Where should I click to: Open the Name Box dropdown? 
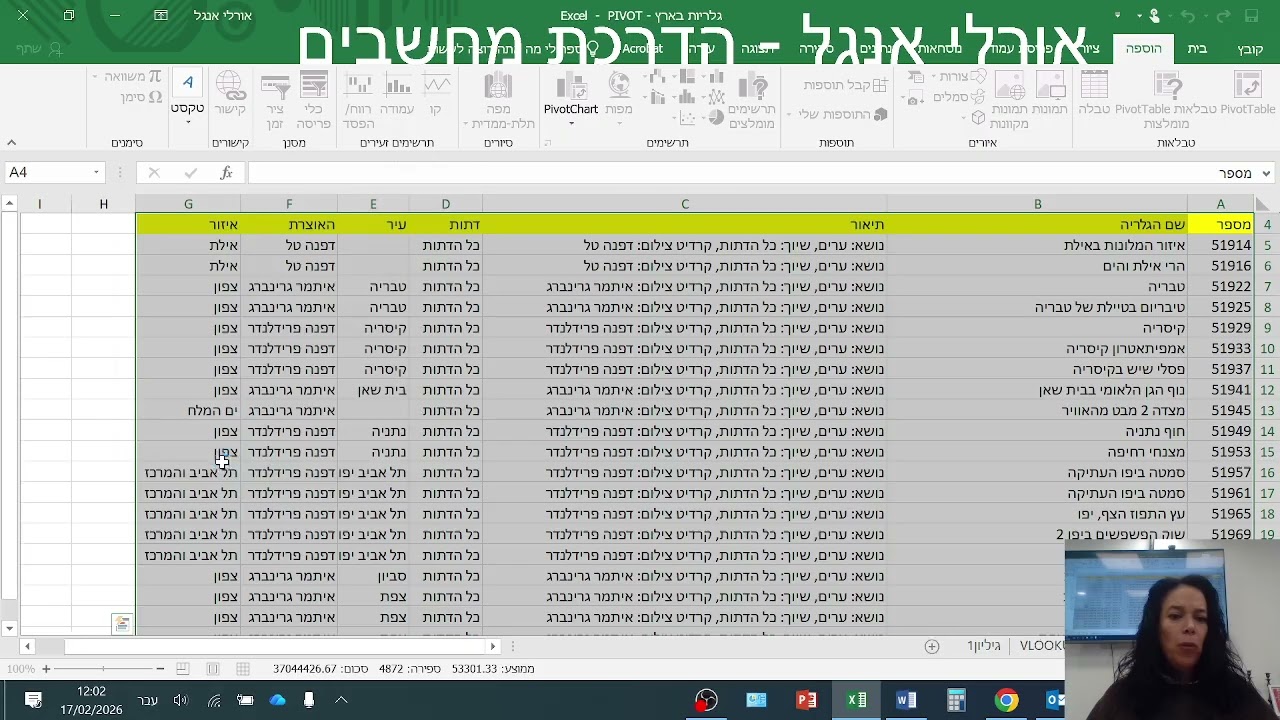(96, 173)
